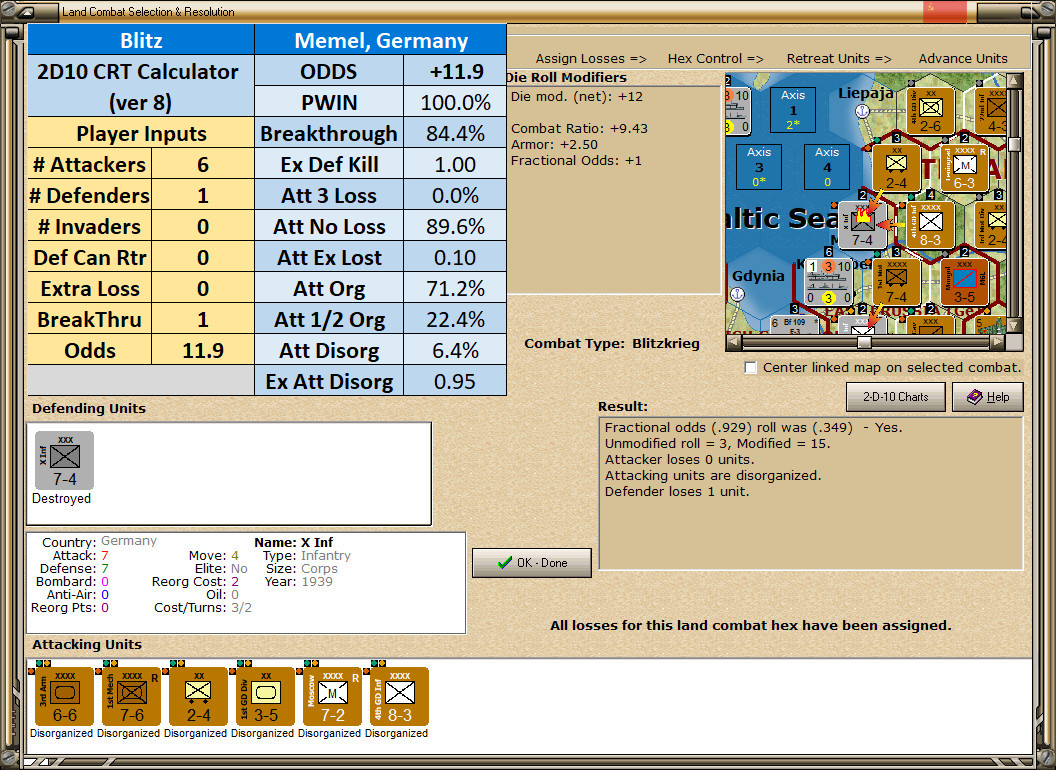Click the minimap scroll up arrow
Screen dimensions: 1056x770
pos(1014,82)
